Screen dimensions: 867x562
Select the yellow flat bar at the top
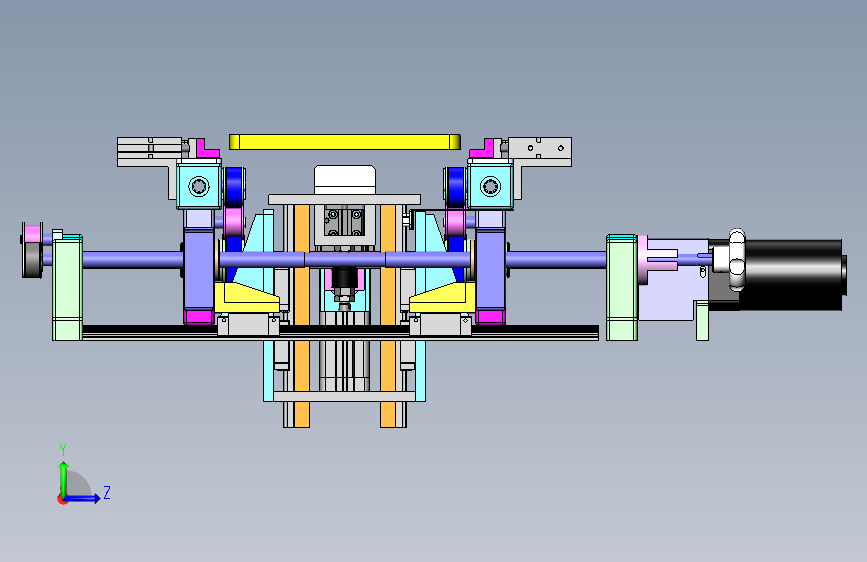[x=344, y=142]
